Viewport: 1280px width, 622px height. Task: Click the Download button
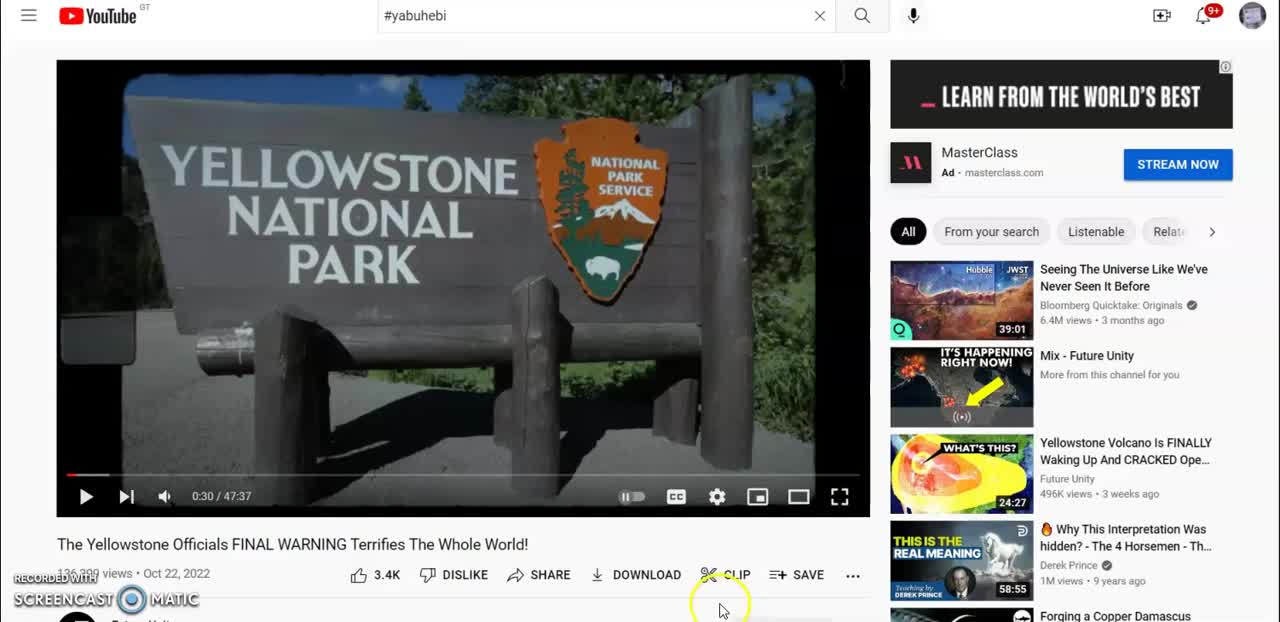(635, 575)
